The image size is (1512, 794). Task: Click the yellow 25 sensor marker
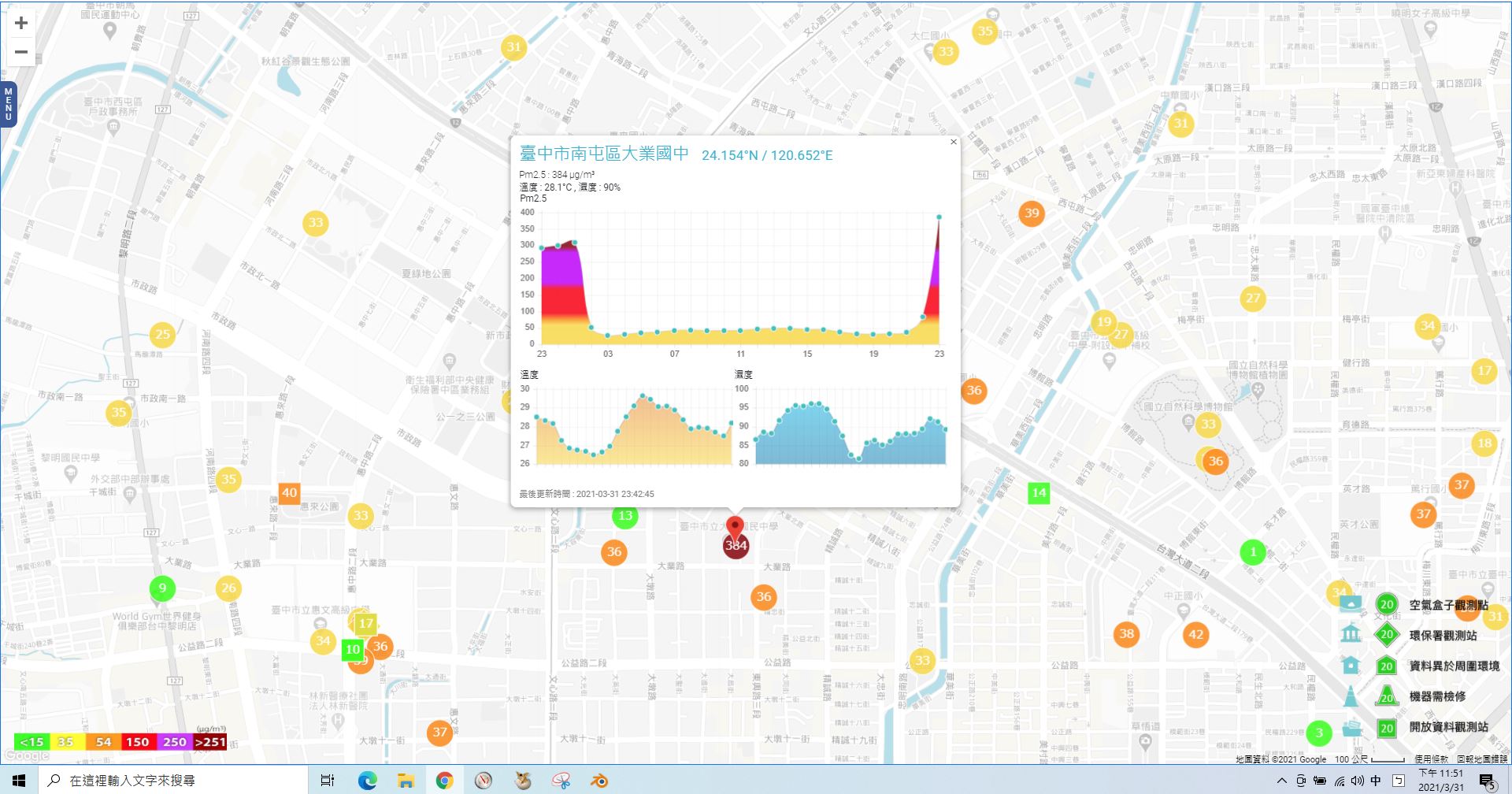[x=162, y=334]
